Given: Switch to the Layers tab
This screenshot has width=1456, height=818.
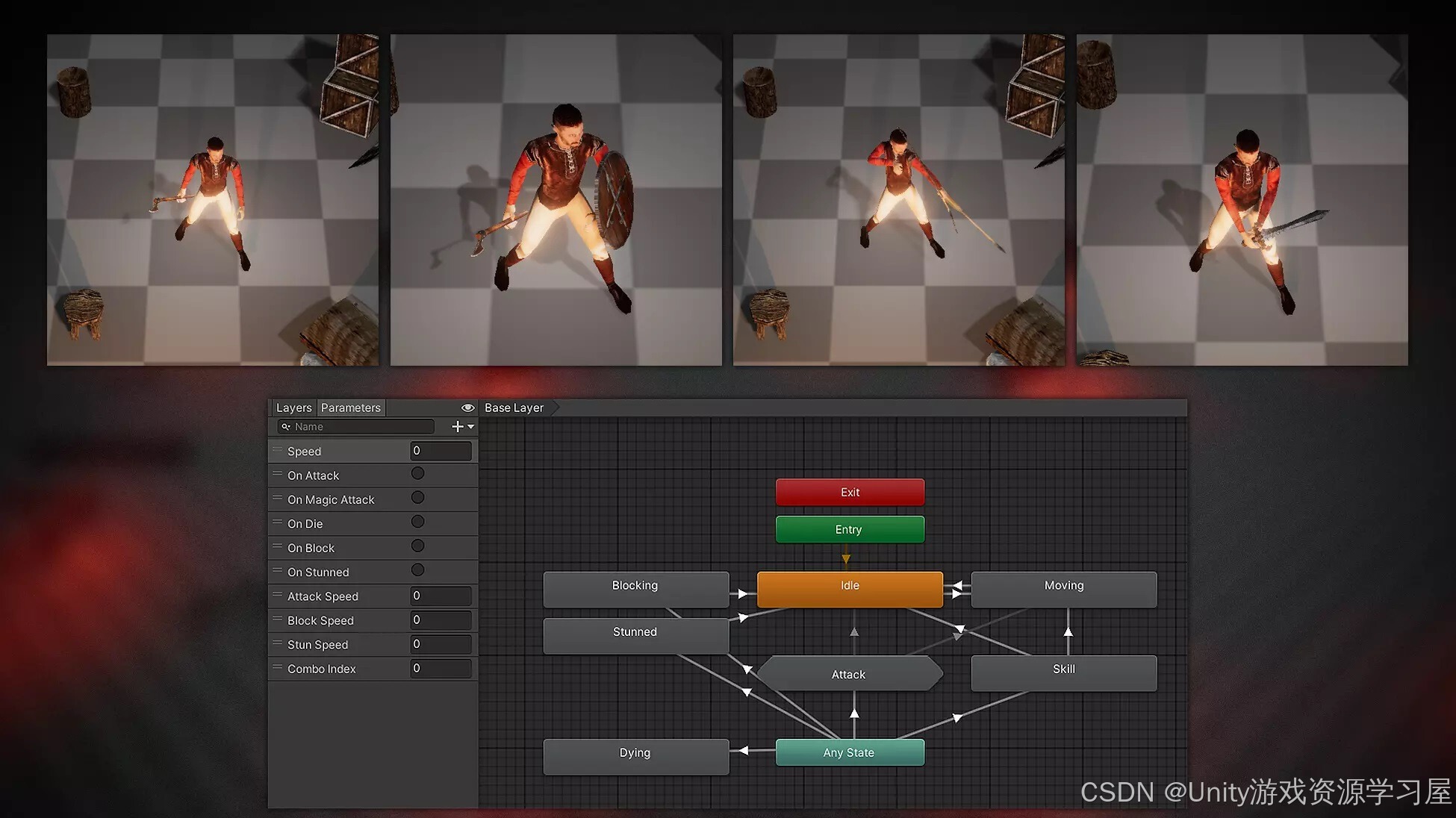Looking at the screenshot, I should coord(293,408).
